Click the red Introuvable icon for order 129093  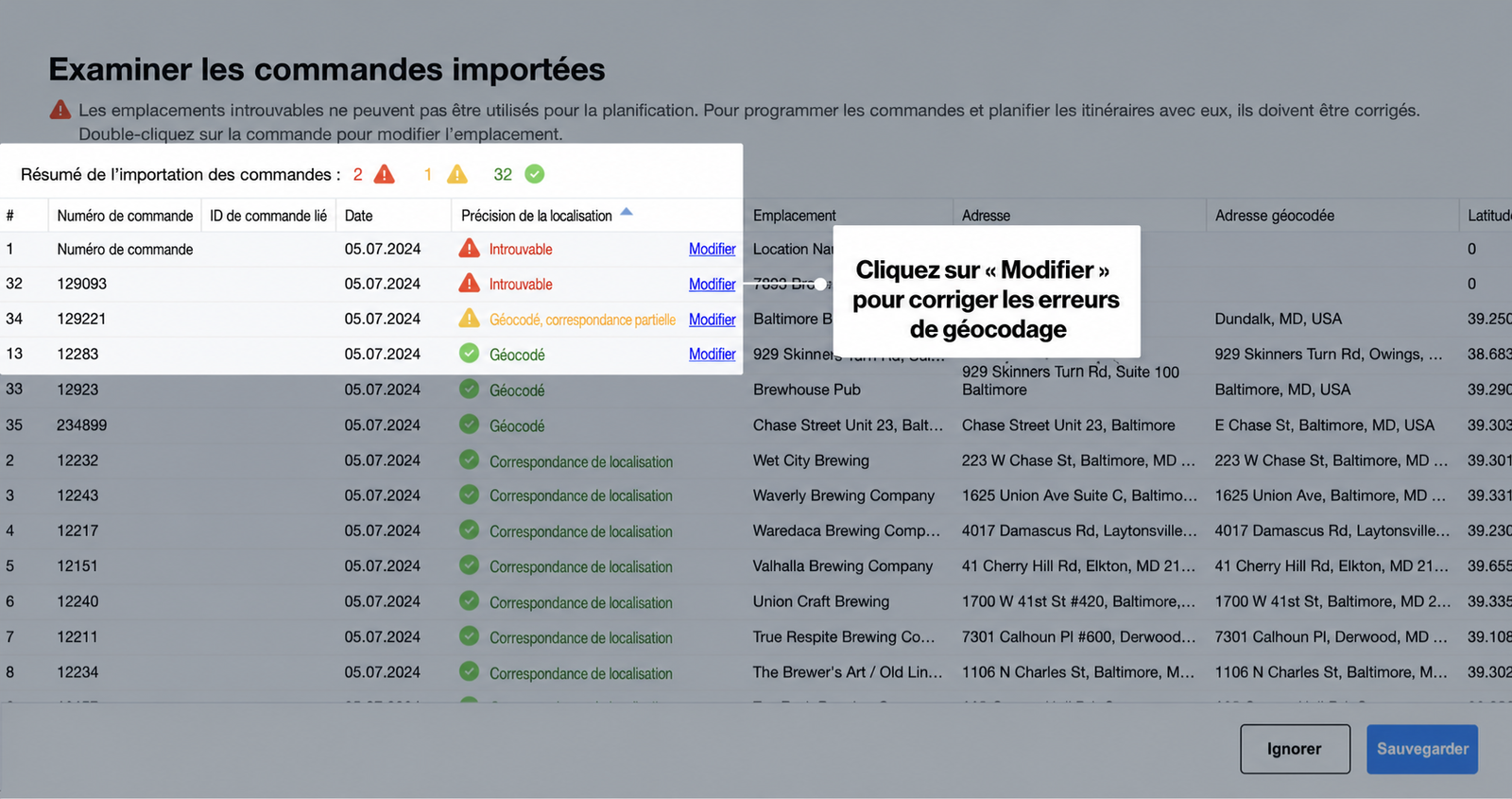[x=469, y=284]
